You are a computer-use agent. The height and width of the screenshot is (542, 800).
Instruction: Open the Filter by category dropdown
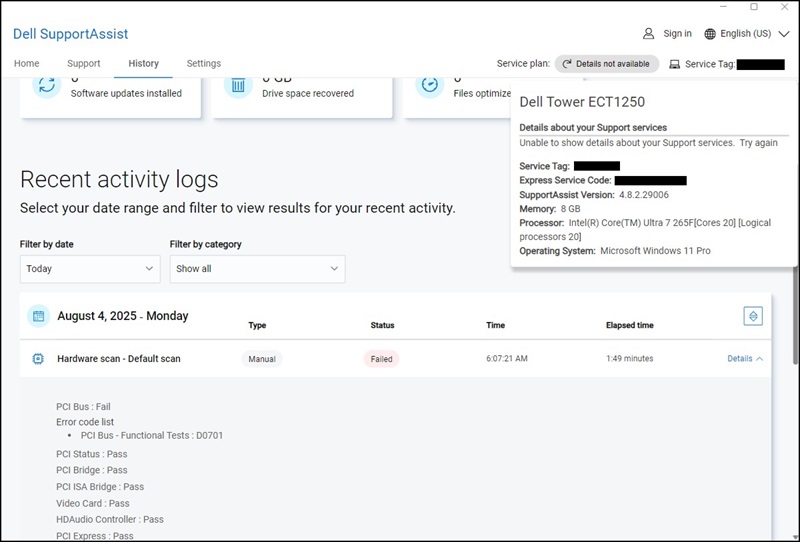click(257, 269)
